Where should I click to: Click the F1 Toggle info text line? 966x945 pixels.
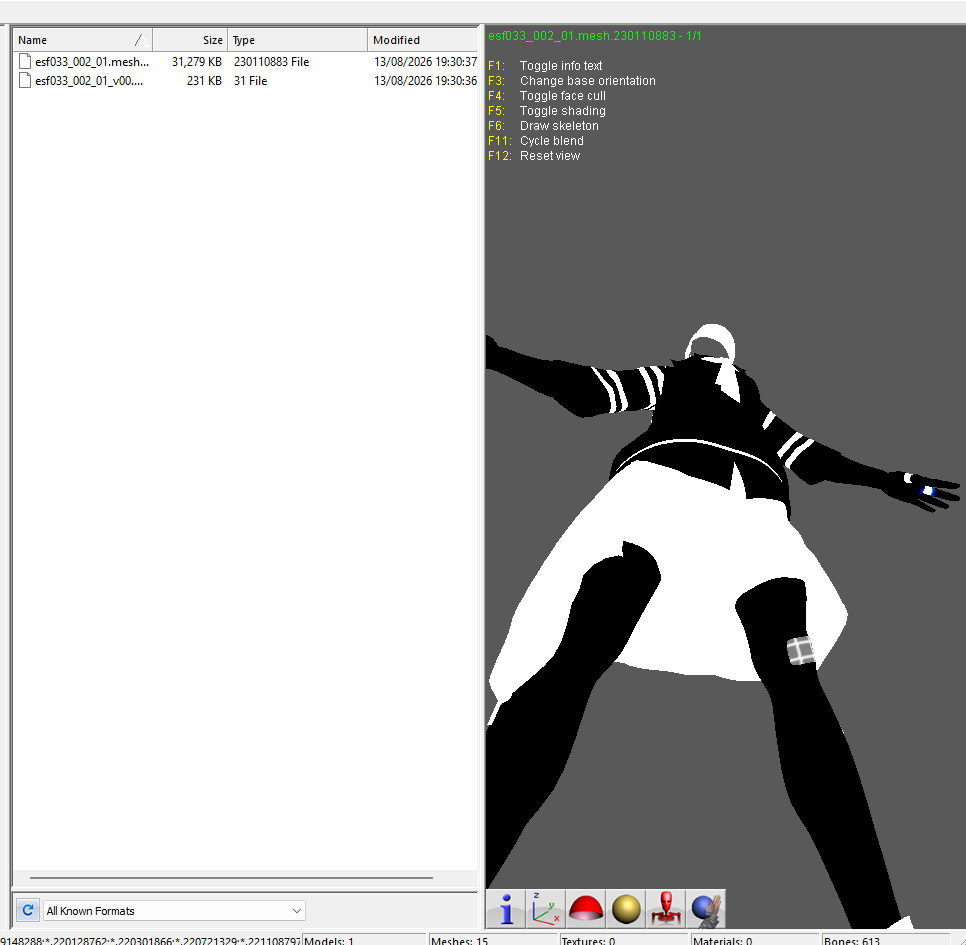(x=545, y=65)
